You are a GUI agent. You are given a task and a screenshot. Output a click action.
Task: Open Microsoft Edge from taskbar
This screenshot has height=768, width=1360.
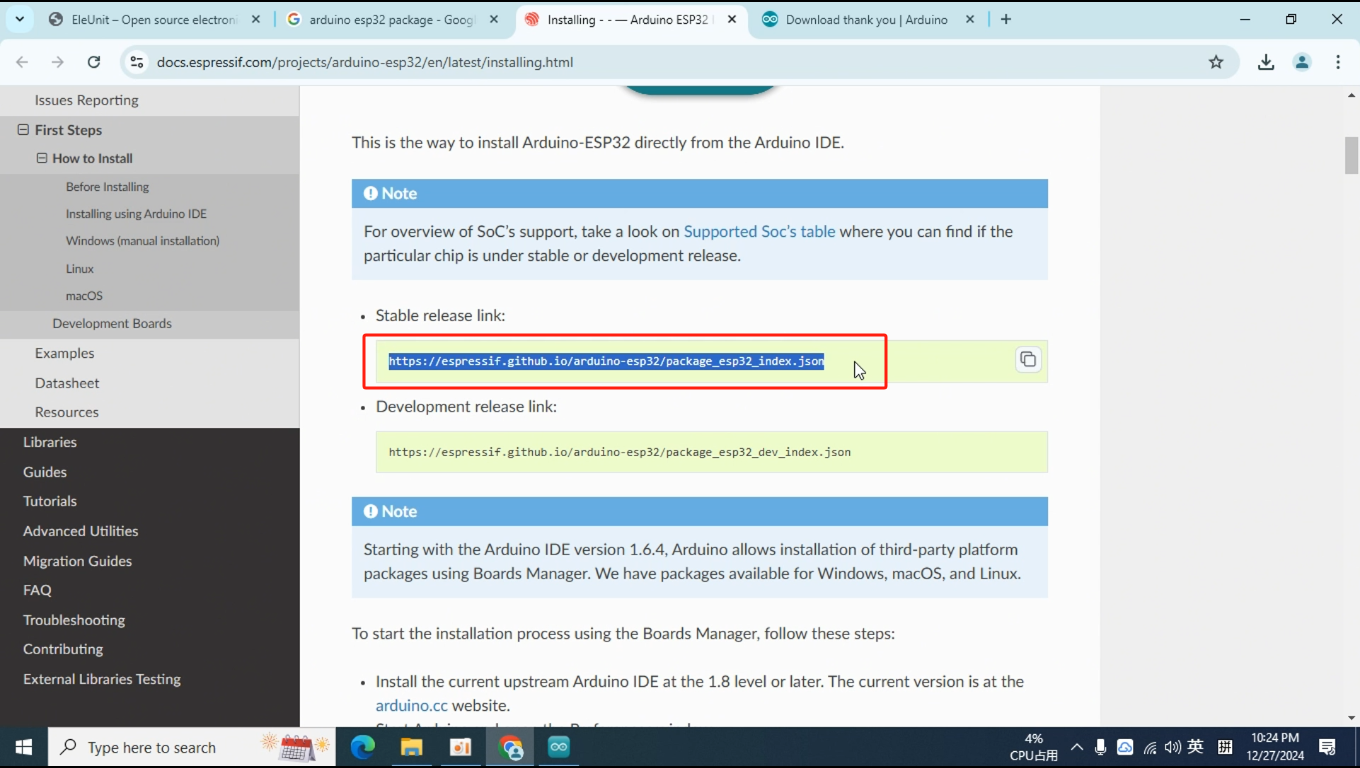tap(363, 747)
